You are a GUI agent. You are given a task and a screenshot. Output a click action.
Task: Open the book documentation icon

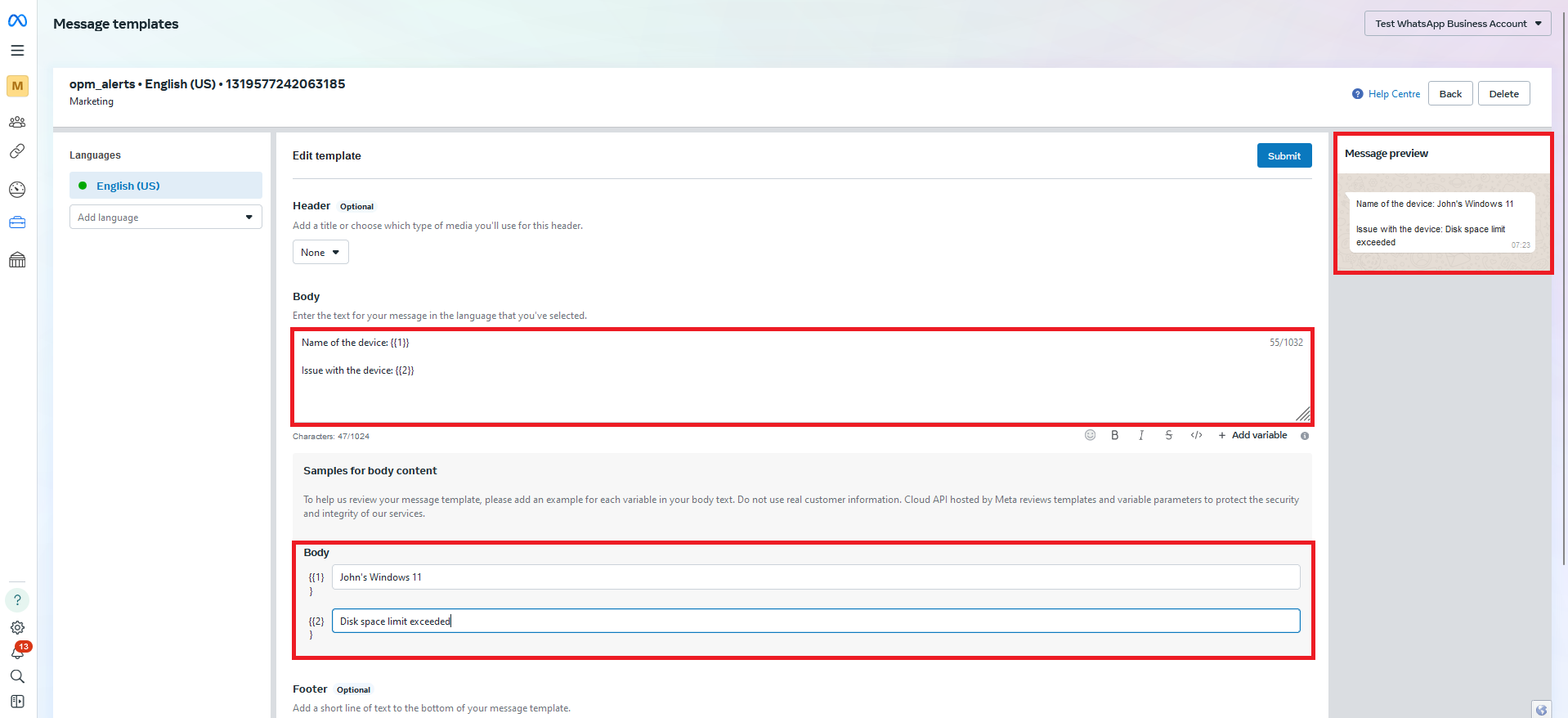(x=17, y=702)
